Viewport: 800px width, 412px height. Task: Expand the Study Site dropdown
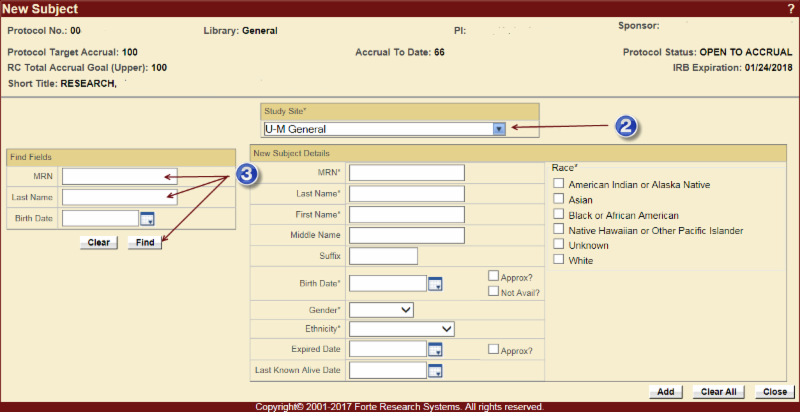(498, 129)
